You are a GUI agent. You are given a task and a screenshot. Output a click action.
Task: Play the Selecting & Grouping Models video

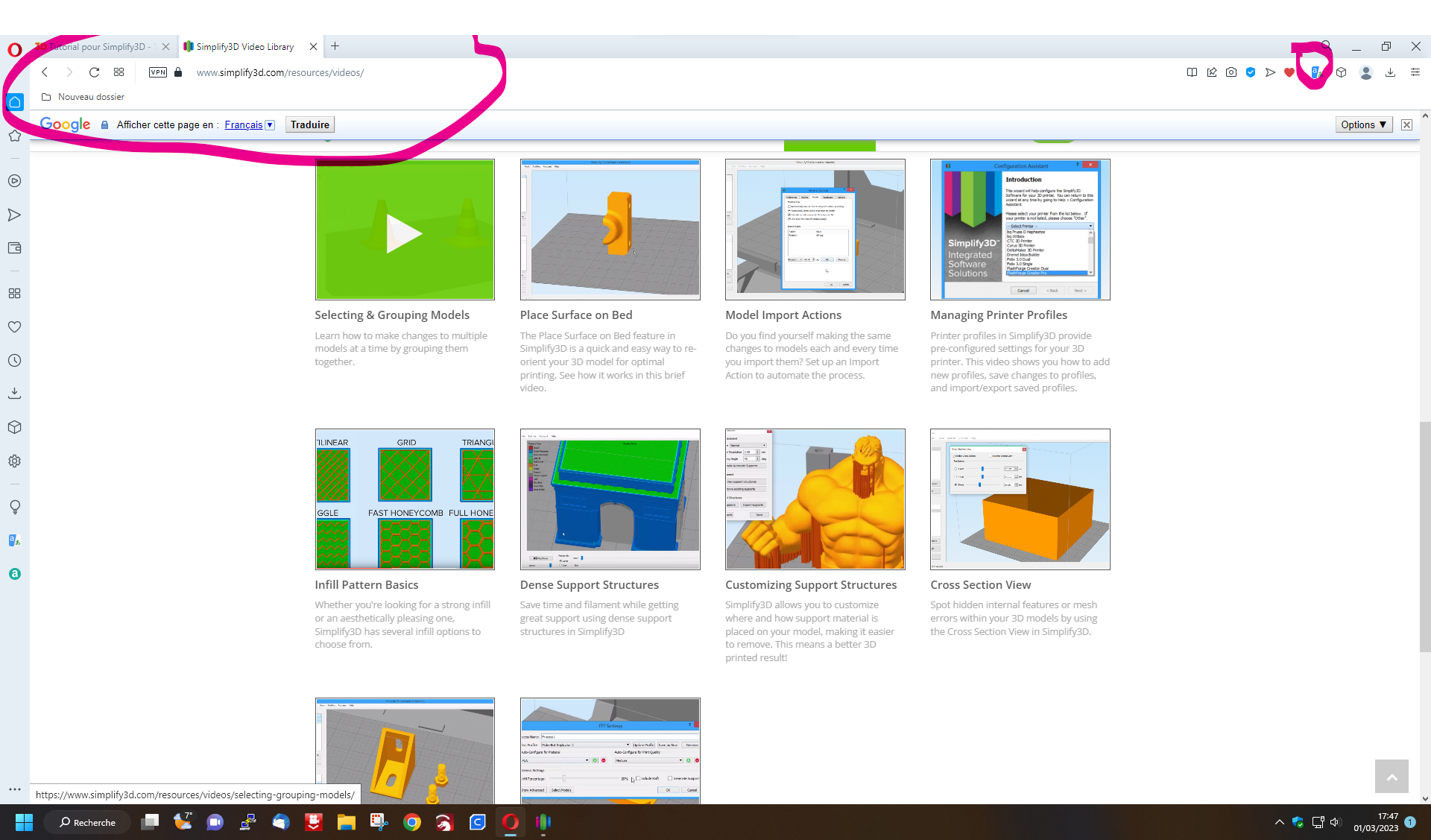405,230
